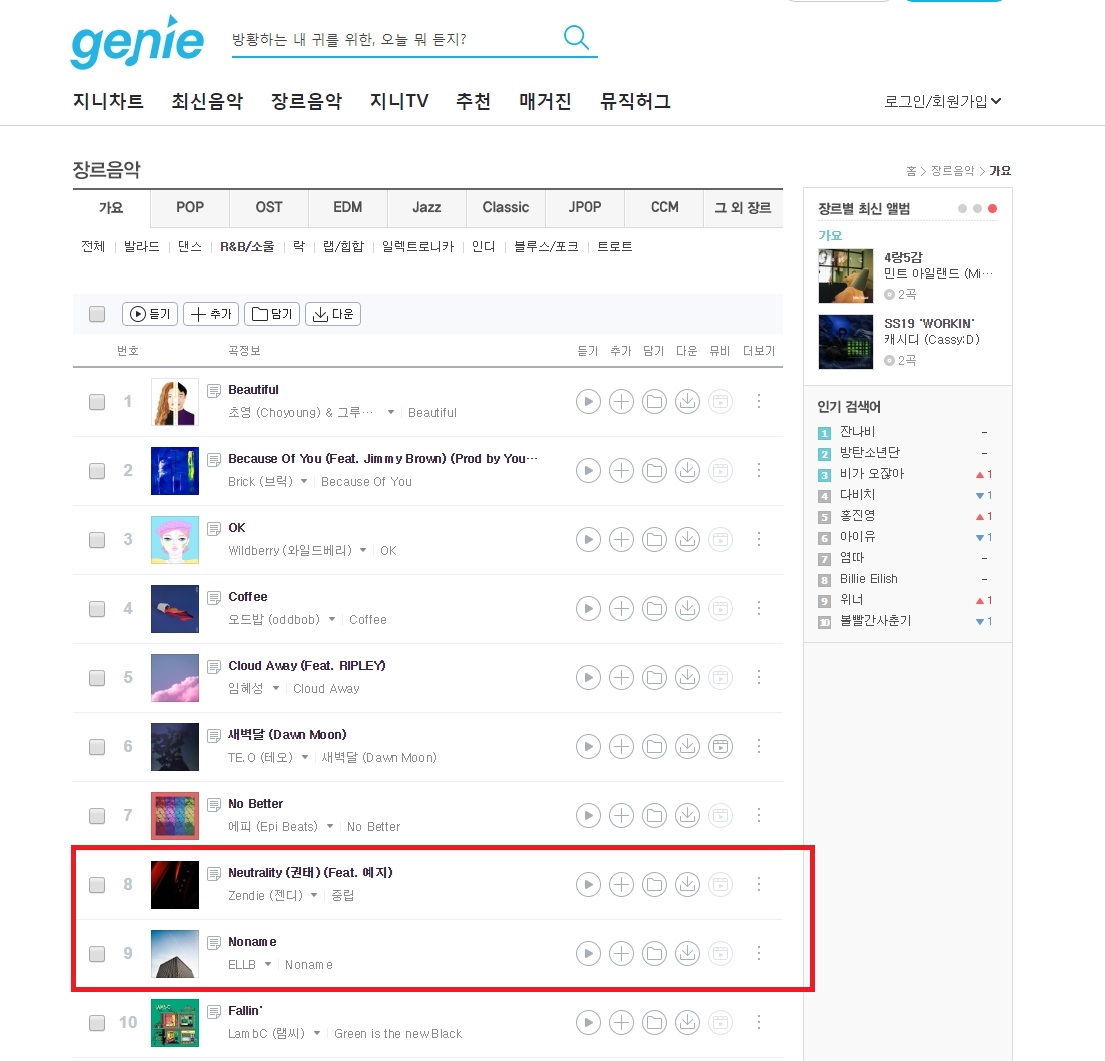
Task: Save OK to a folder
Action: 655,540
